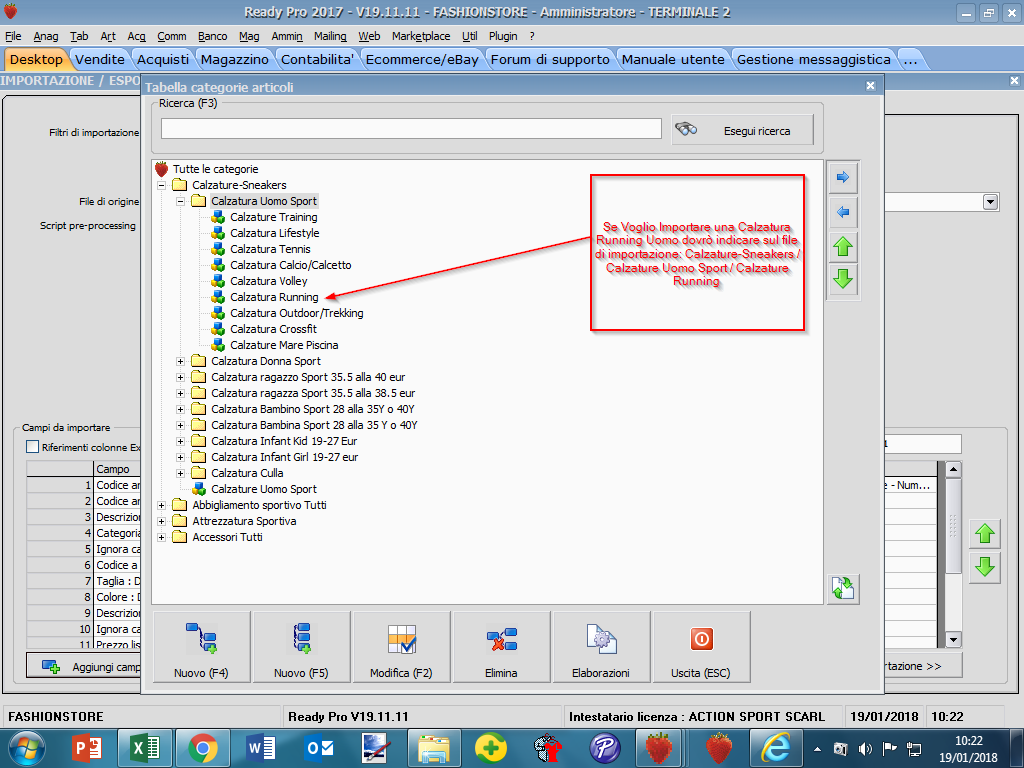Open Excel from the taskbar
The height and width of the screenshot is (768, 1024).
[x=145, y=748]
